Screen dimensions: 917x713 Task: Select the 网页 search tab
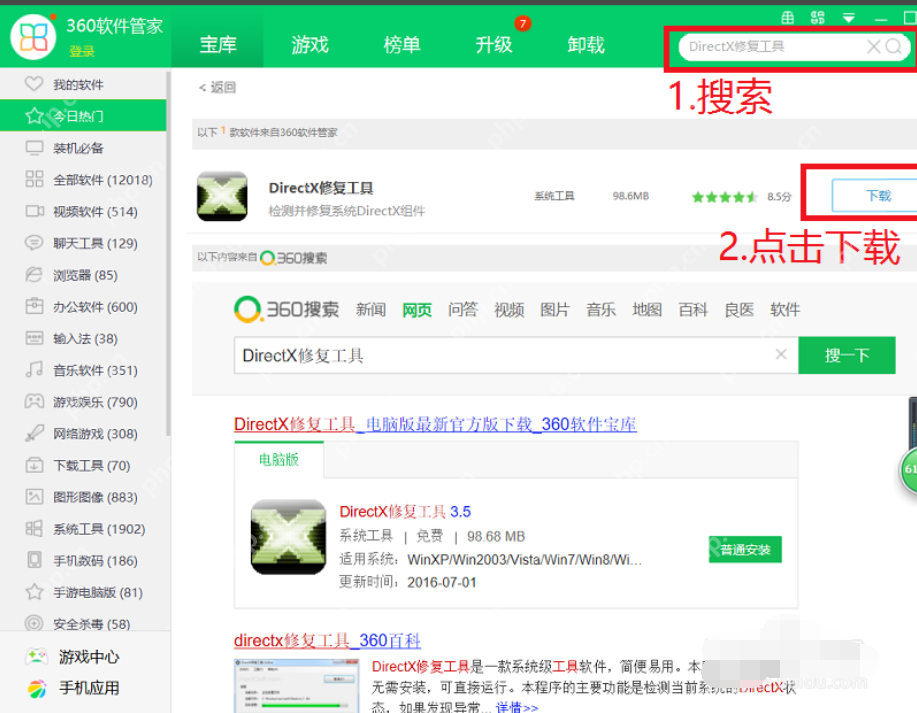point(417,309)
